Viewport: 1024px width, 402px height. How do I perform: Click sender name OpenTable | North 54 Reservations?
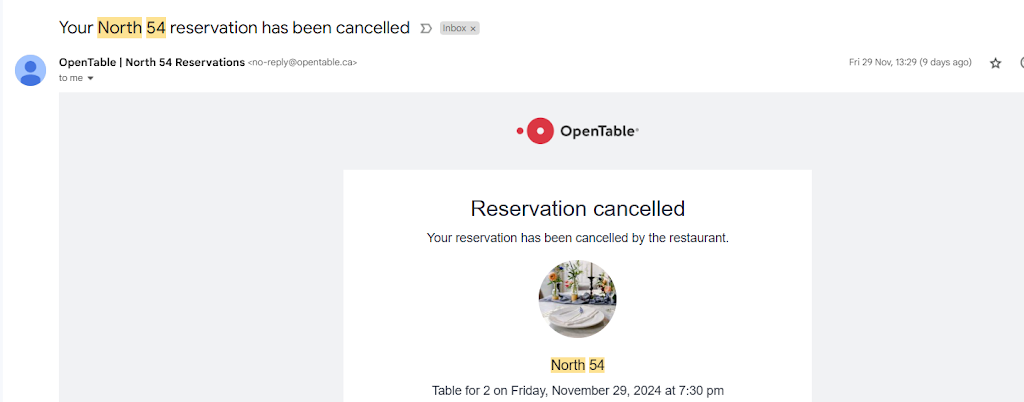tap(152, 62)
